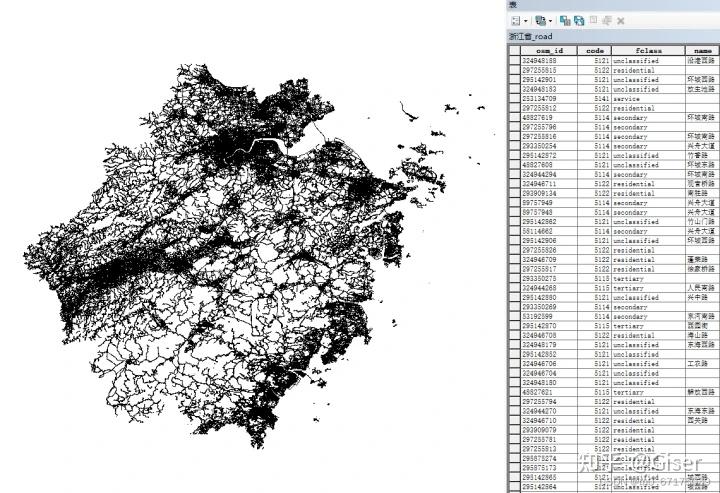Expand the Table Options dropdown arrow
The image size is (720, 493).
[x=526, y=21]
